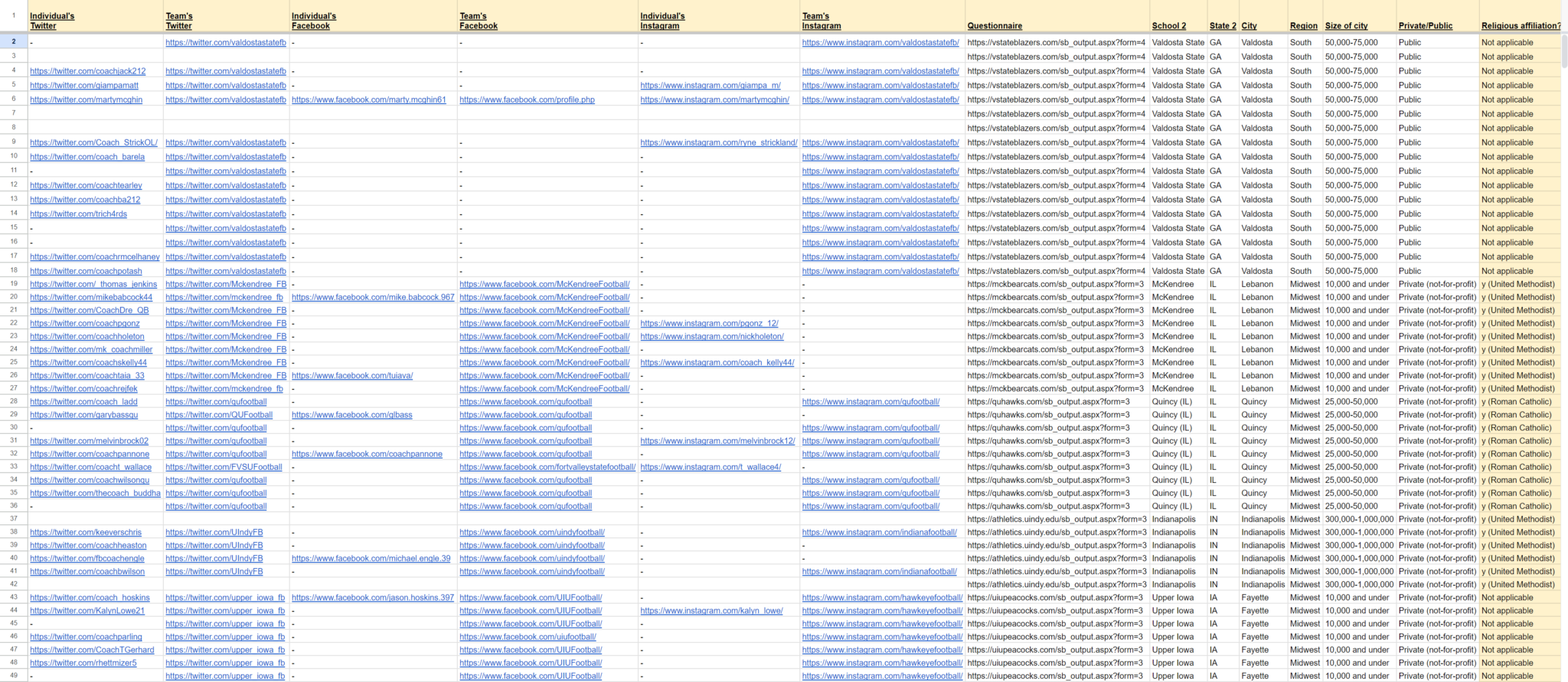The width and height of the screenshot is (1568, 682).
Task: Open the instagram.com/kalyn_lowe link
Action: pyautogui.click(x=712, y=611)
